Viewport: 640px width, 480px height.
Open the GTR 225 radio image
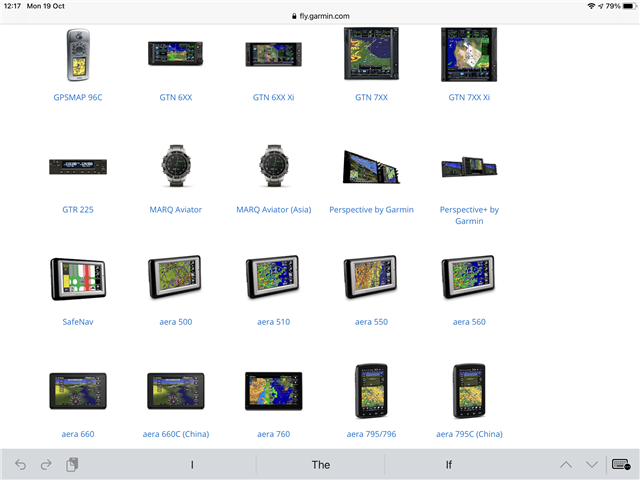(x=78, y=167)
